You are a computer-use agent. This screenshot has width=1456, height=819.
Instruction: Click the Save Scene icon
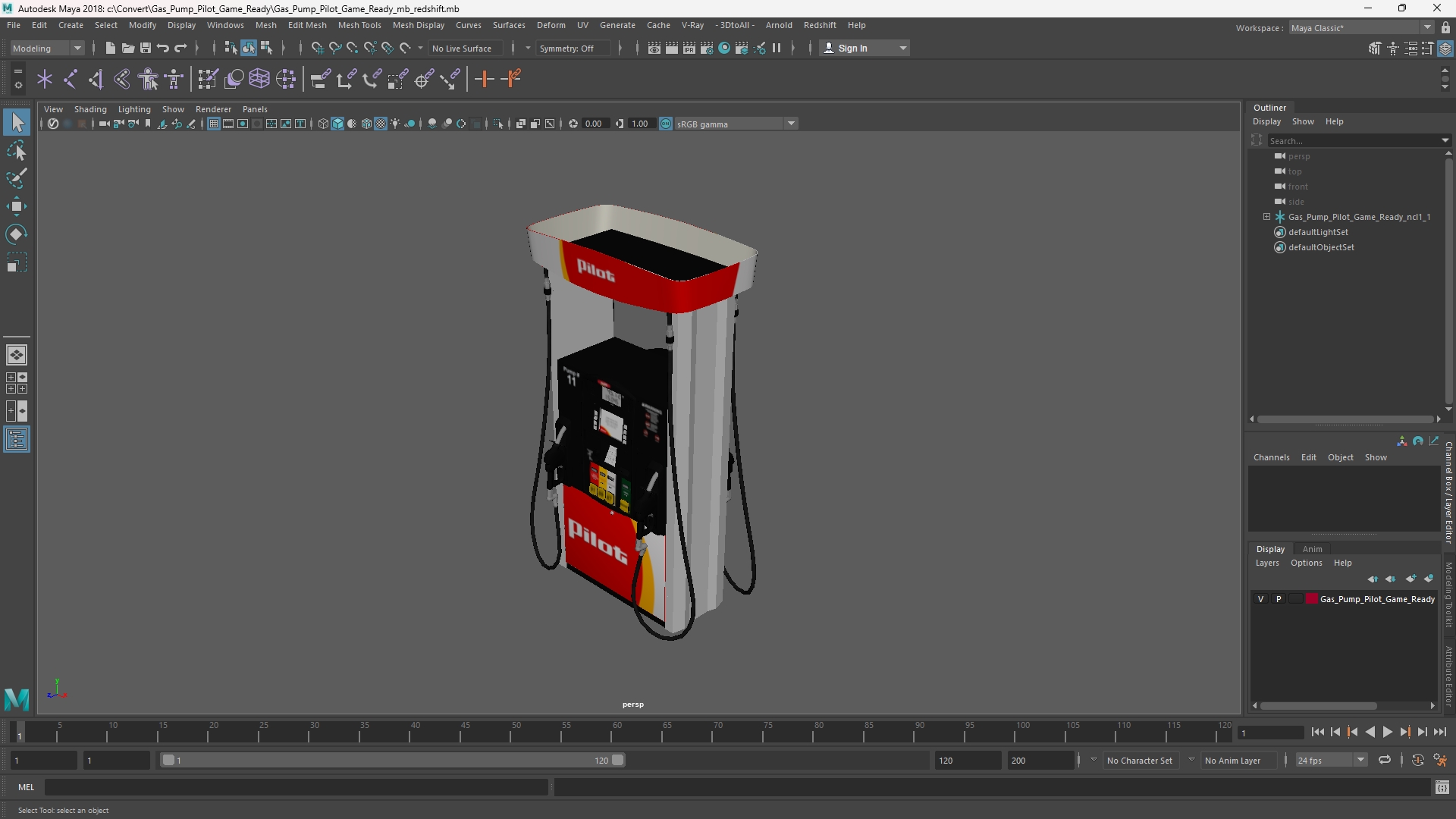[145, 48]
